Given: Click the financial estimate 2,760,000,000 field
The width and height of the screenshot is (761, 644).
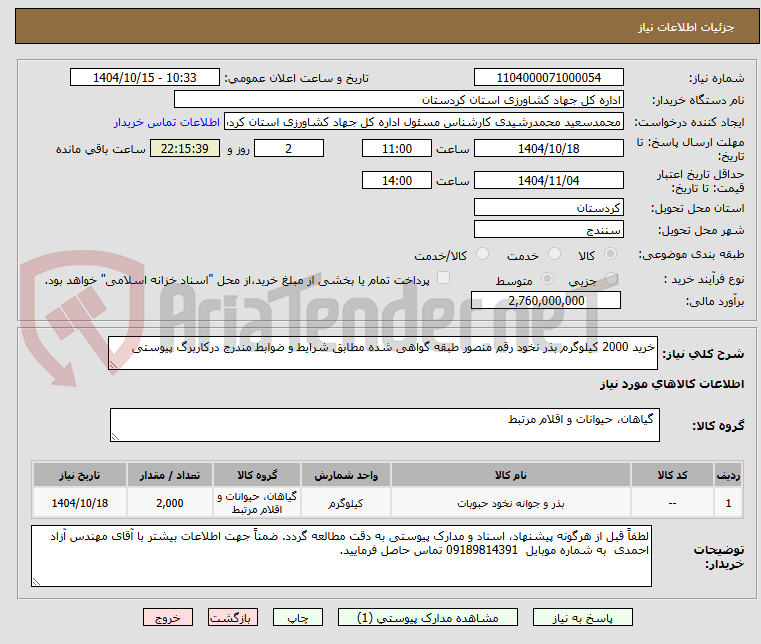Looking at the screenshot, I should point(546,300).
